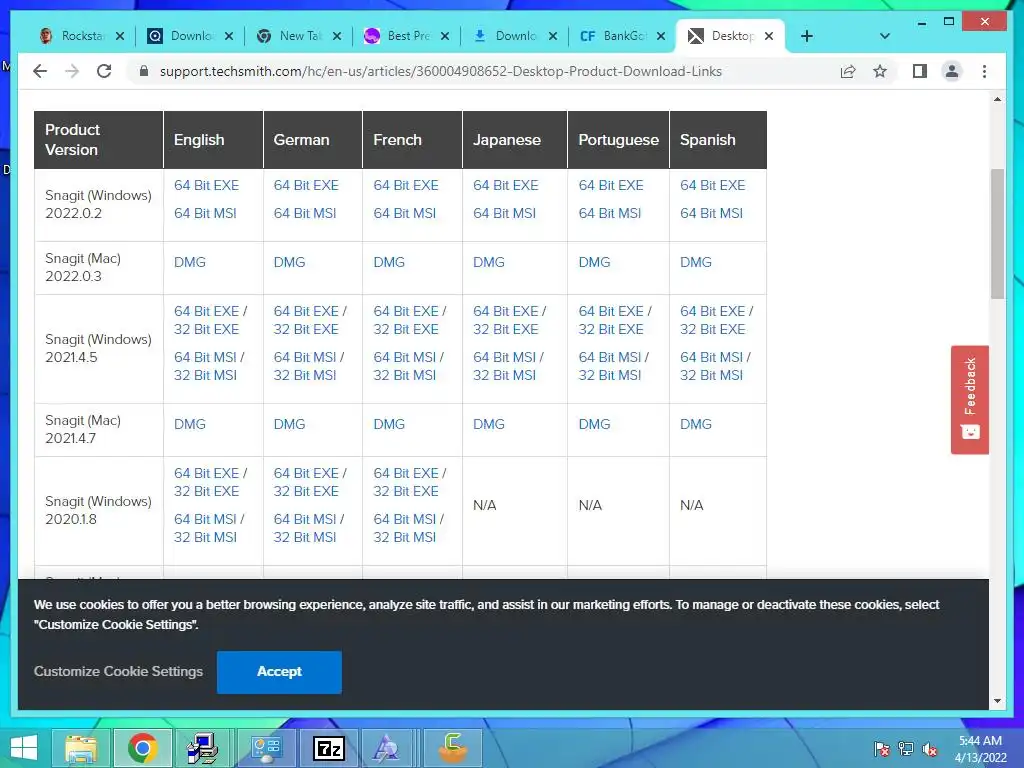Share this page via share icon
The height and width of the screenshot is (768, 1024).
848,71
